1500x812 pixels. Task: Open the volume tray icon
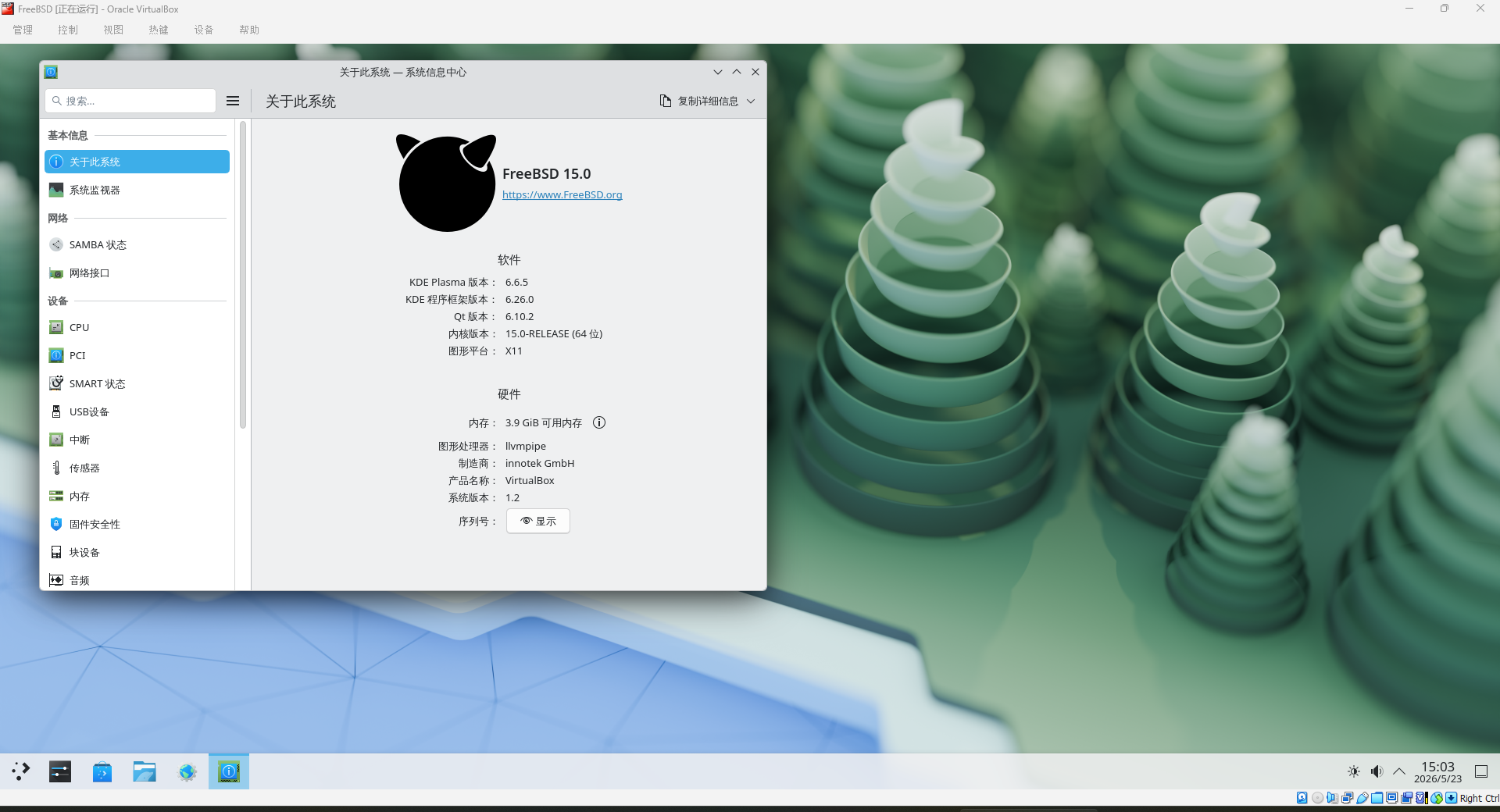[1377, 771]
